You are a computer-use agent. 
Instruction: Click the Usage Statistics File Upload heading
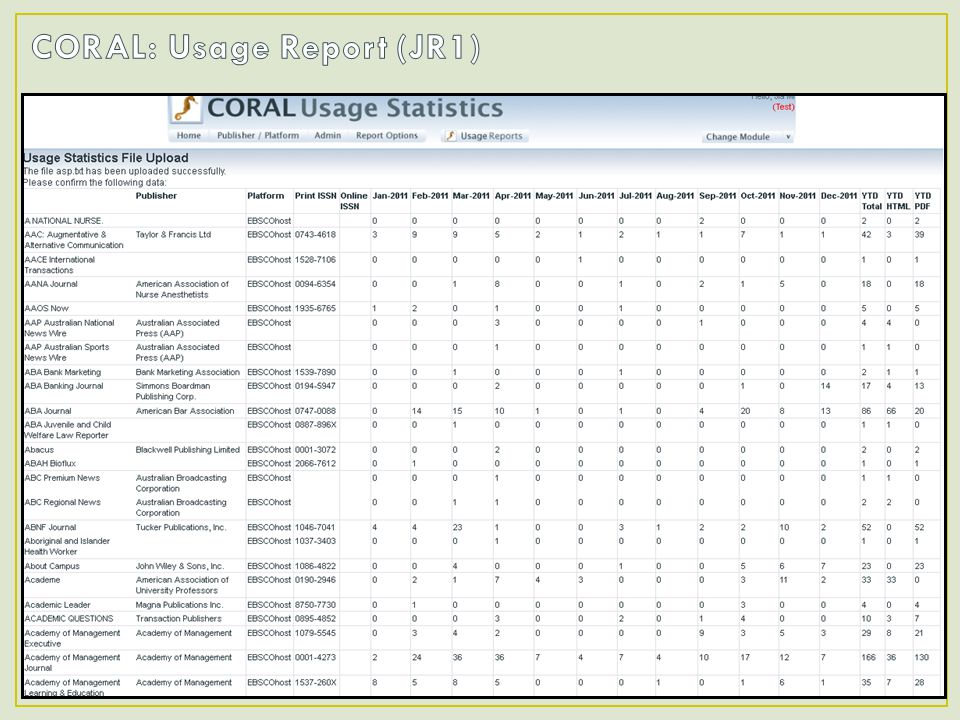click(105, 158)
